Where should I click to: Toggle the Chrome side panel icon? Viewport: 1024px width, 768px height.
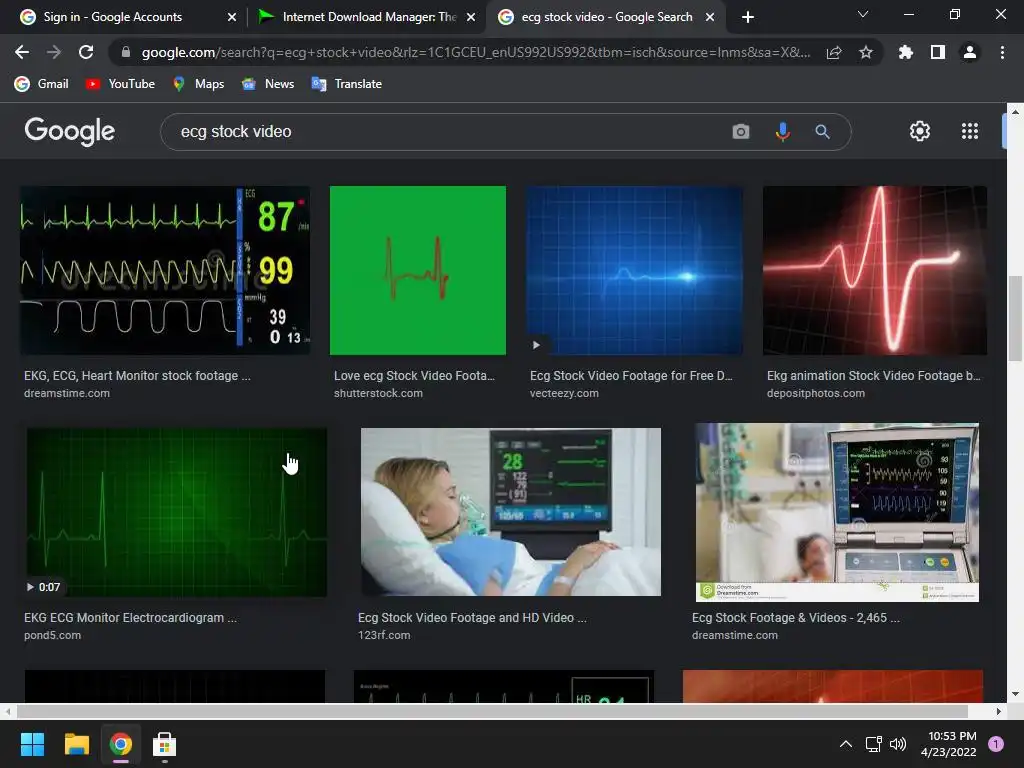pyautogui.click(x=938, y=52)
